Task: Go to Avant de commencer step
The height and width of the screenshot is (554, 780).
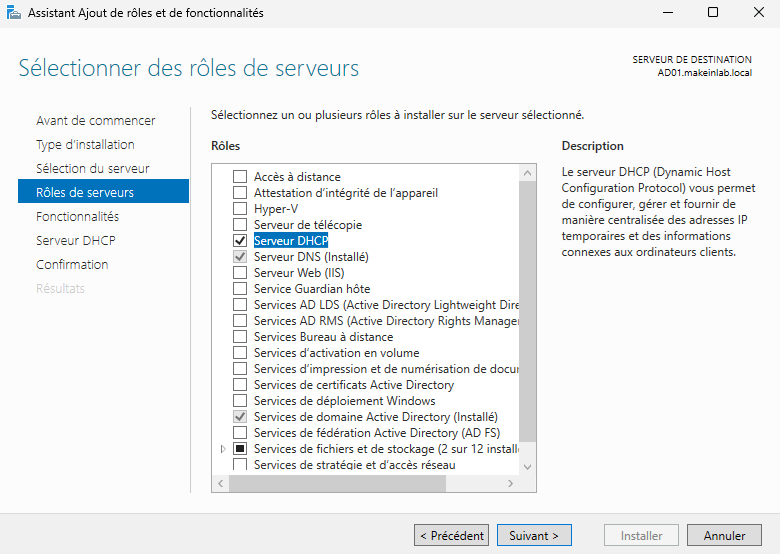Action: pyautogui.click(x=96, y=121)
